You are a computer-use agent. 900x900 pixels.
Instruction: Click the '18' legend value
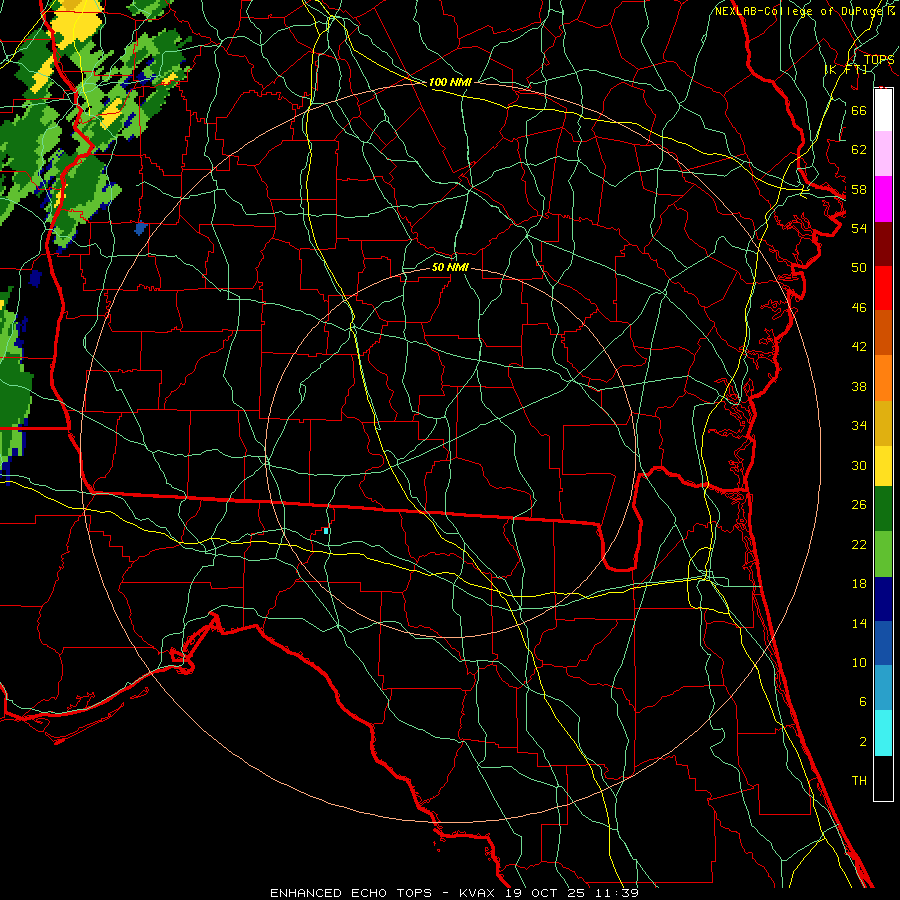859,584
